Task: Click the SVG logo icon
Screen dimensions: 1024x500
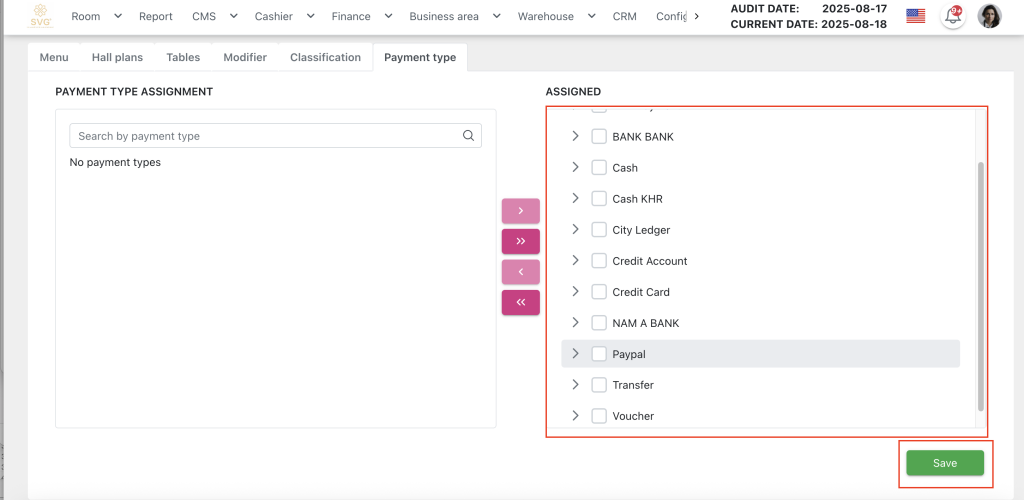Action: pos(41,16)
